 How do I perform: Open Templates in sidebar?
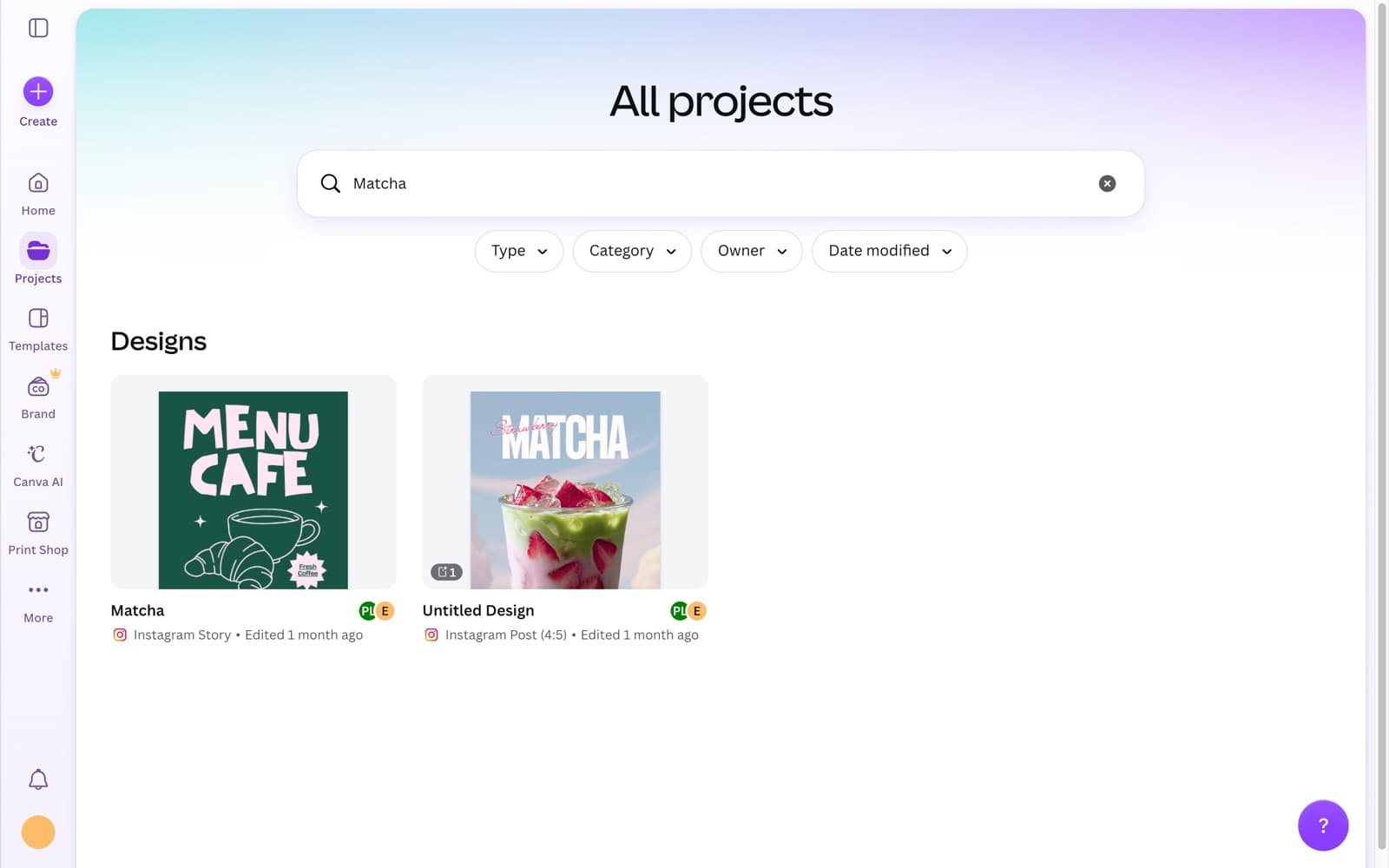tap(38, 330)
